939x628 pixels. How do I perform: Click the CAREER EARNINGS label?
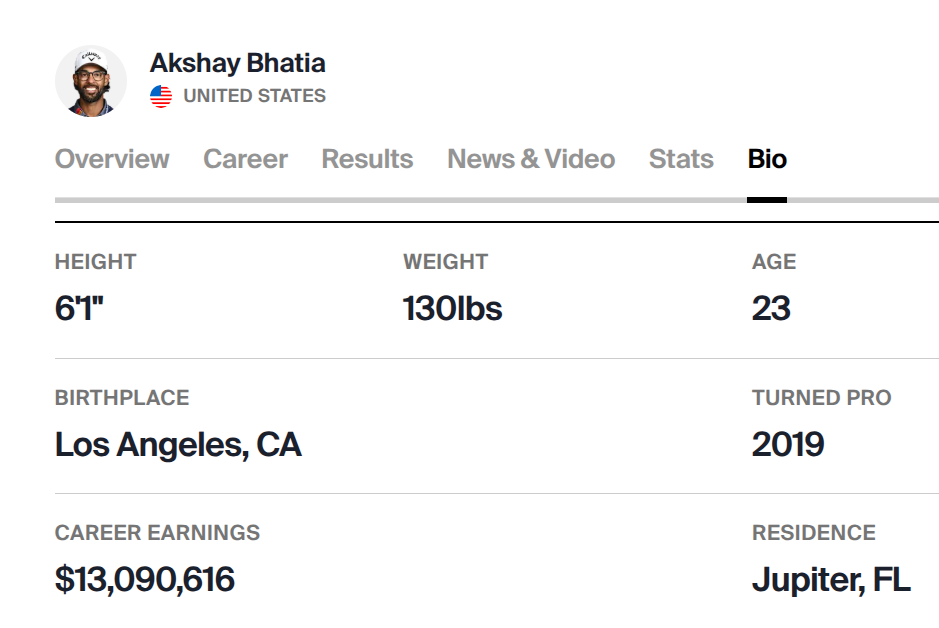pyautogui.click(x=157, y=533)
